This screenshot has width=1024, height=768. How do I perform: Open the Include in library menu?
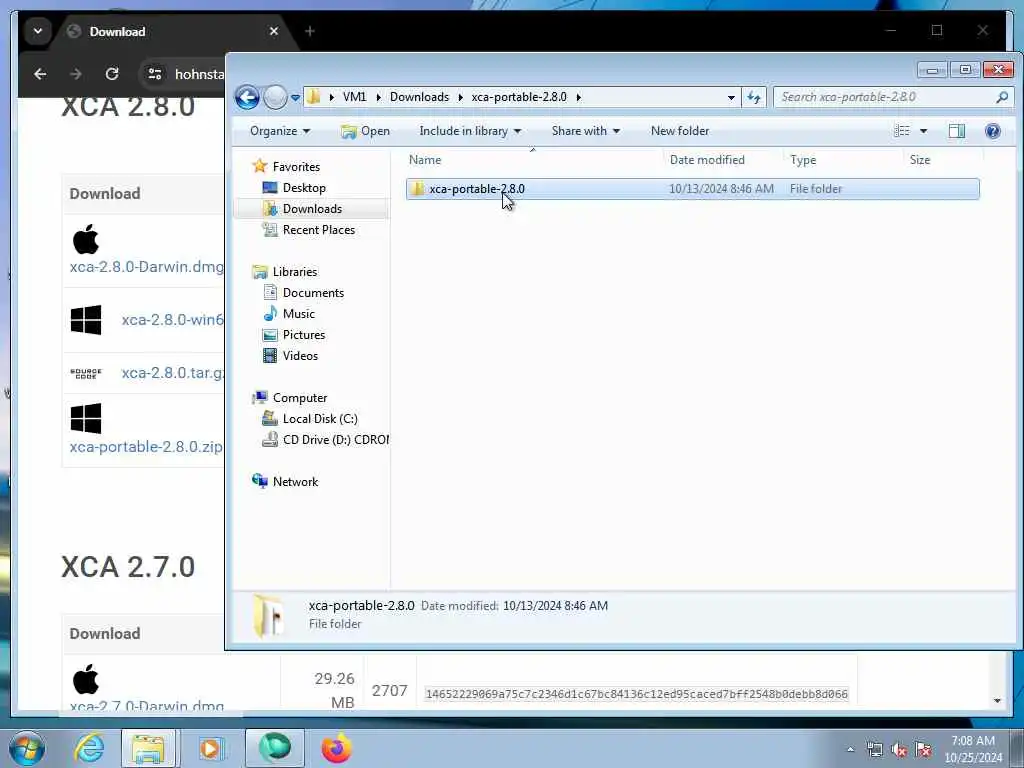tap(470, 131)
